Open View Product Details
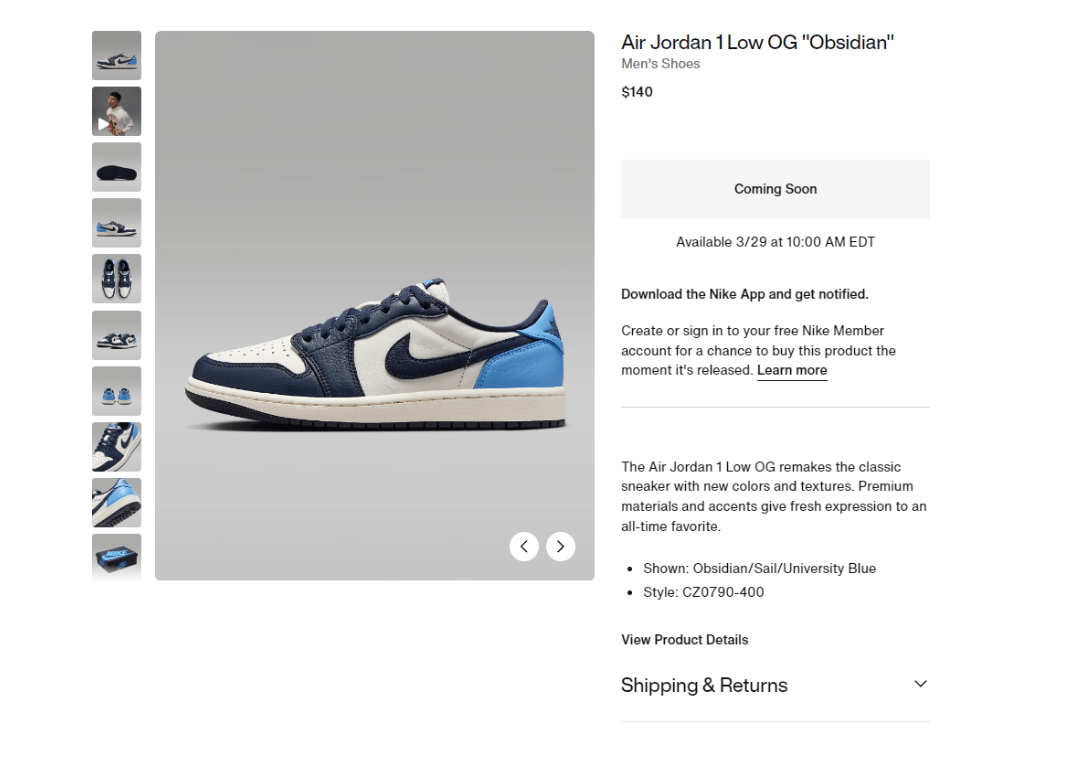The width and height of the screenshot is (1070, 760). click(x=684, y=640)
